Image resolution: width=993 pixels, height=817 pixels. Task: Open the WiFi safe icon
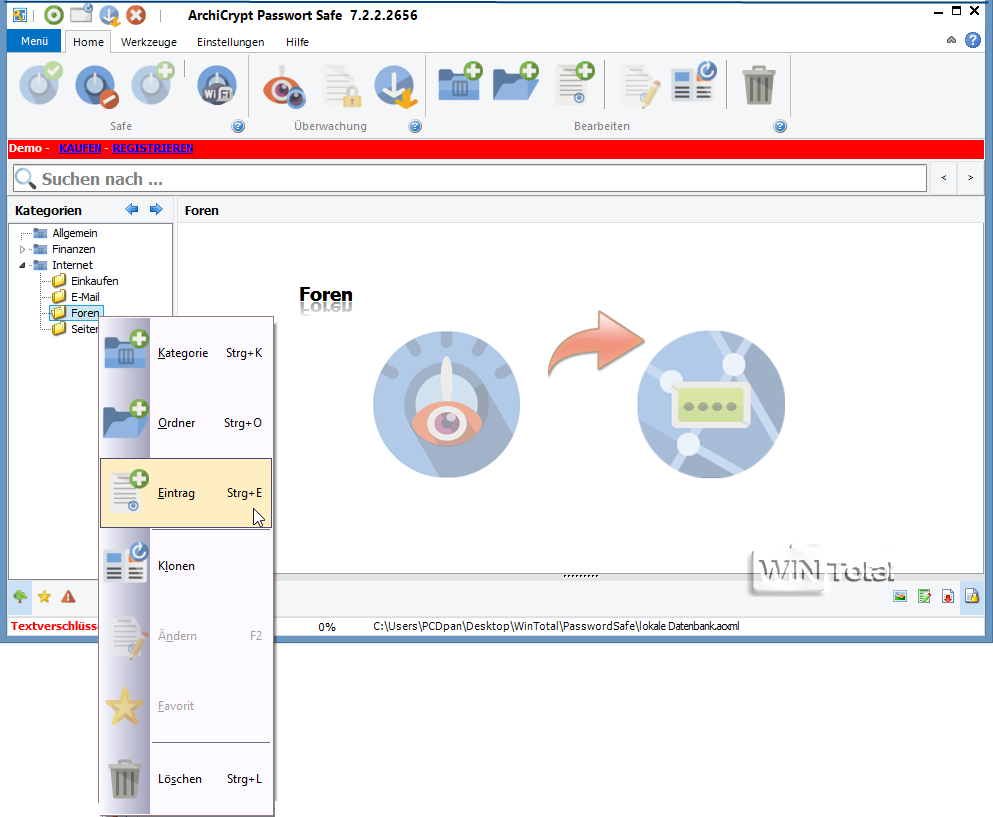[217, 86]
